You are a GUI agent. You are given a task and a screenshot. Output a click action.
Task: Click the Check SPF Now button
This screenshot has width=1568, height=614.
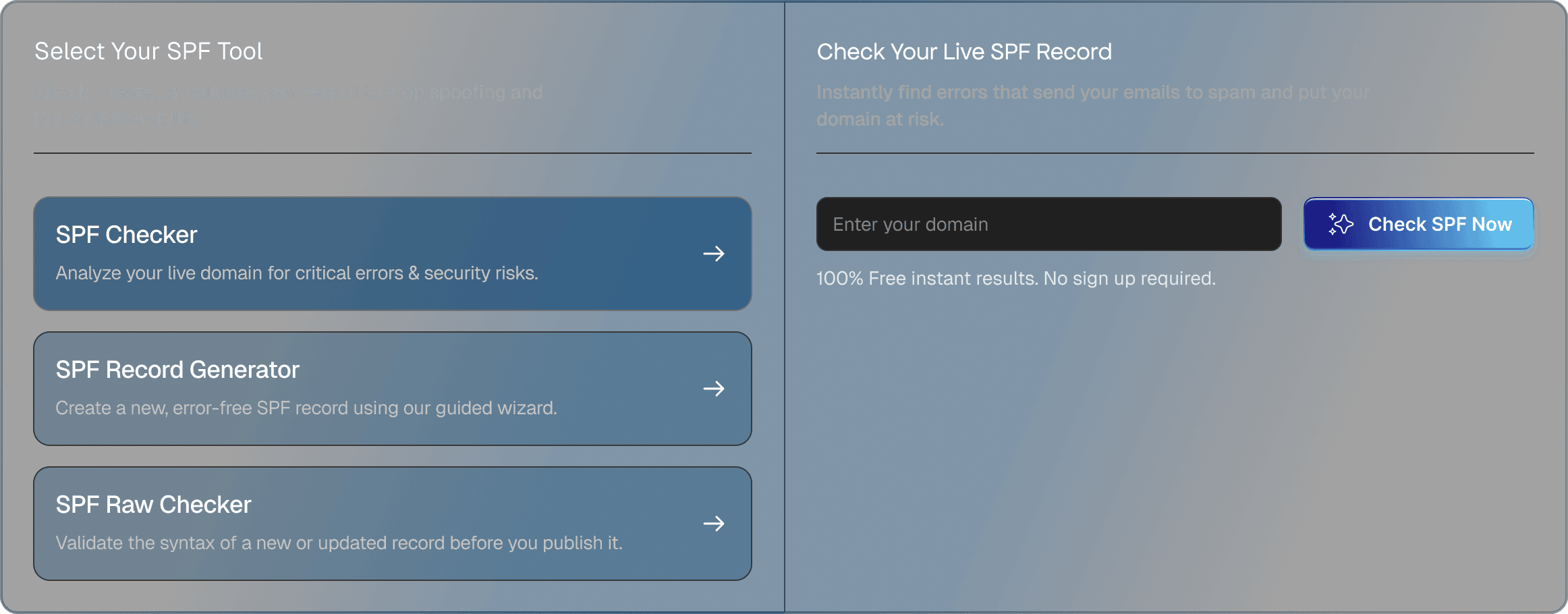1419,224
